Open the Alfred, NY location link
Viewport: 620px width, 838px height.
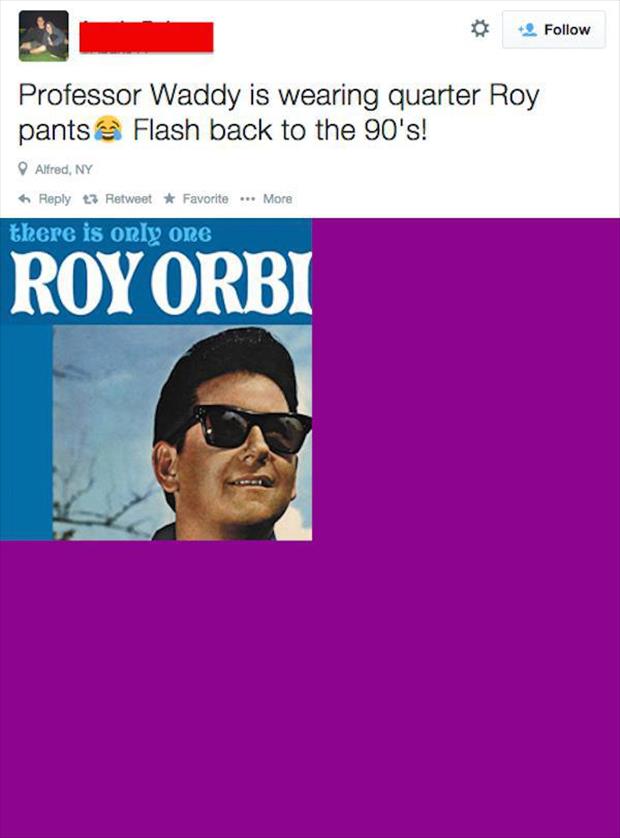tap(64, 169)
